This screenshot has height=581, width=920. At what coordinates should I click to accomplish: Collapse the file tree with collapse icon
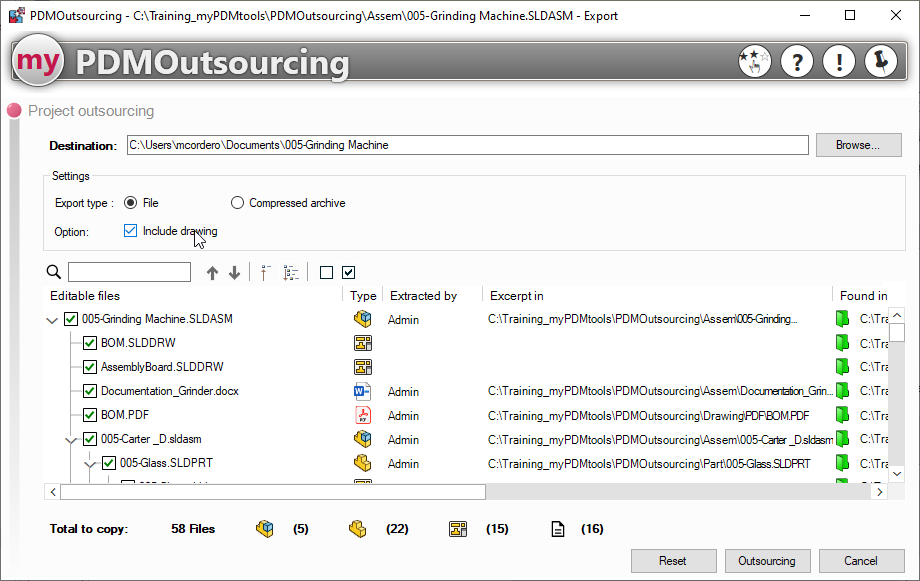(266, 273)
